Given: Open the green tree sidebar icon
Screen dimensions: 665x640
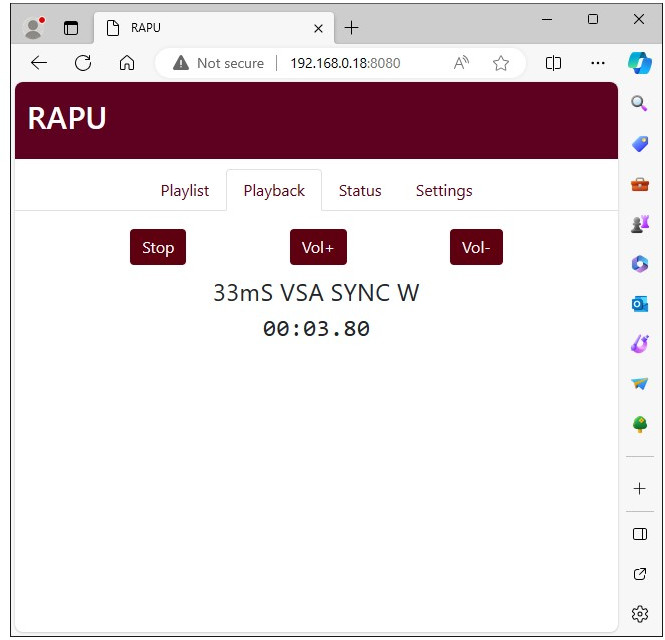Looking at the screenshot, I should tap(640, 424).
